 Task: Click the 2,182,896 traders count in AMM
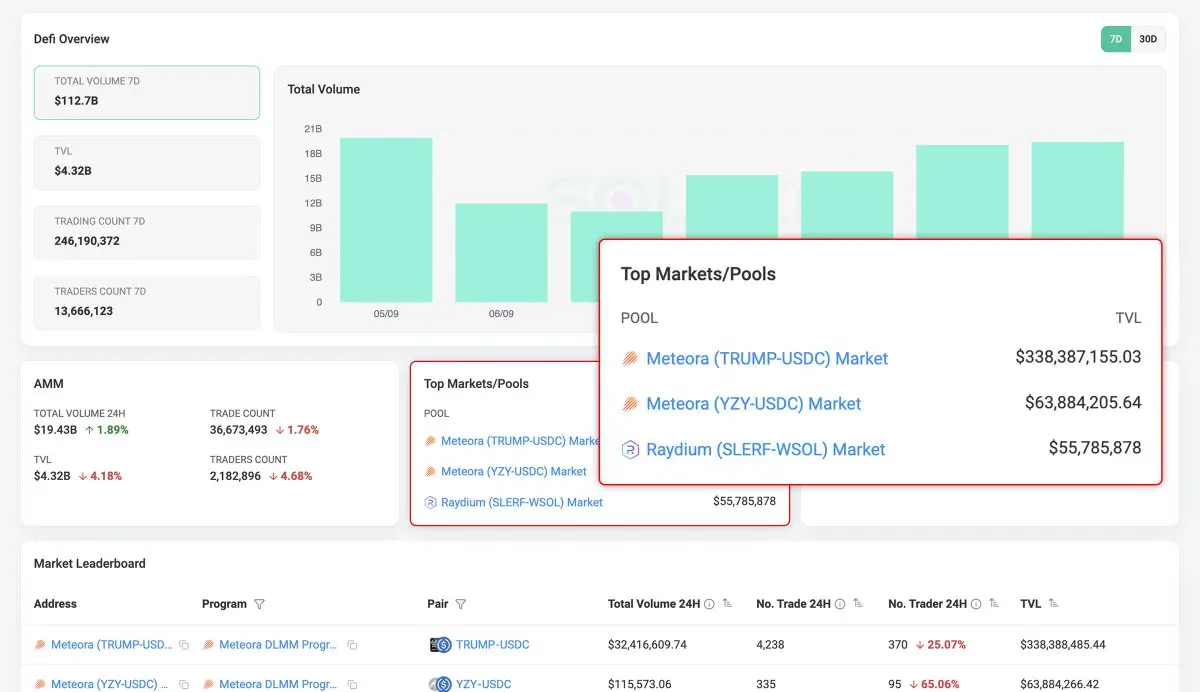coord(235,476)
